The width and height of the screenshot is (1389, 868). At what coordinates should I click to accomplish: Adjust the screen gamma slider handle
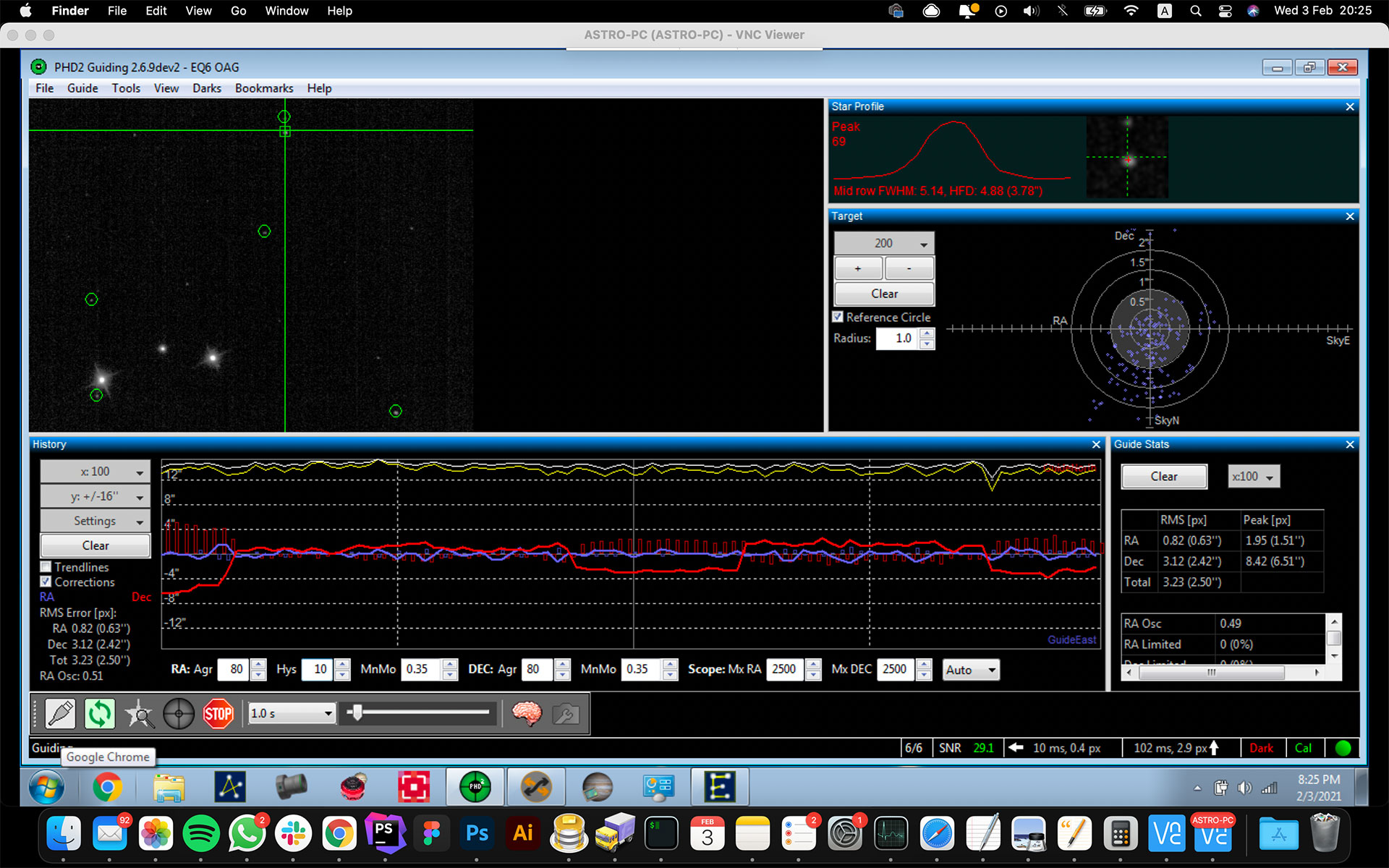click(x=356, y=713)
